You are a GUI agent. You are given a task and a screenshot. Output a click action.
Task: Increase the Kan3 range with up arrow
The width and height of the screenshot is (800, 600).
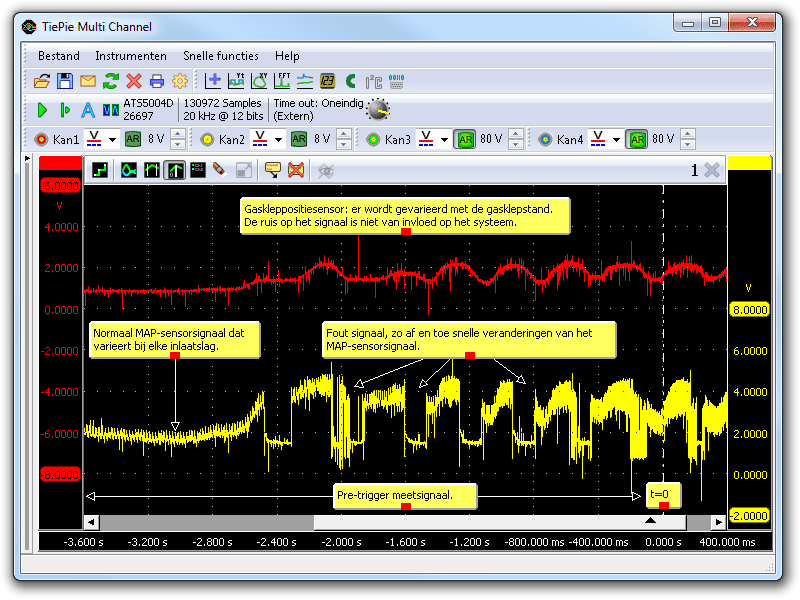516,134
